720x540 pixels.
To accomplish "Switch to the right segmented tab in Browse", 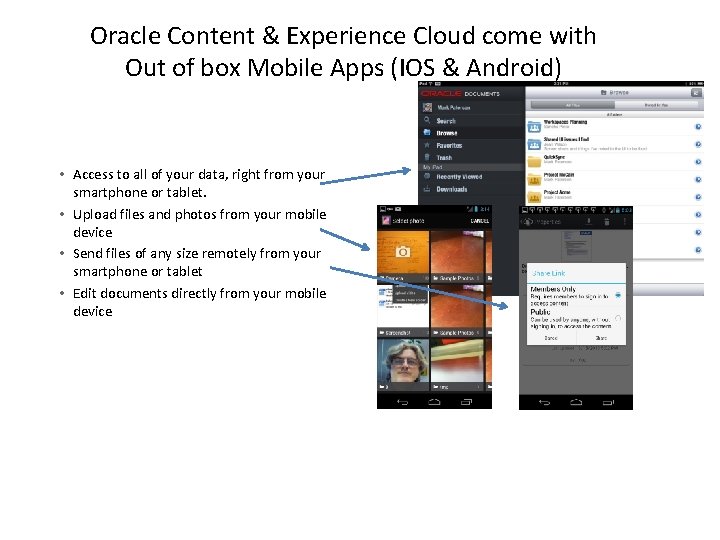I will click(656, 105).
